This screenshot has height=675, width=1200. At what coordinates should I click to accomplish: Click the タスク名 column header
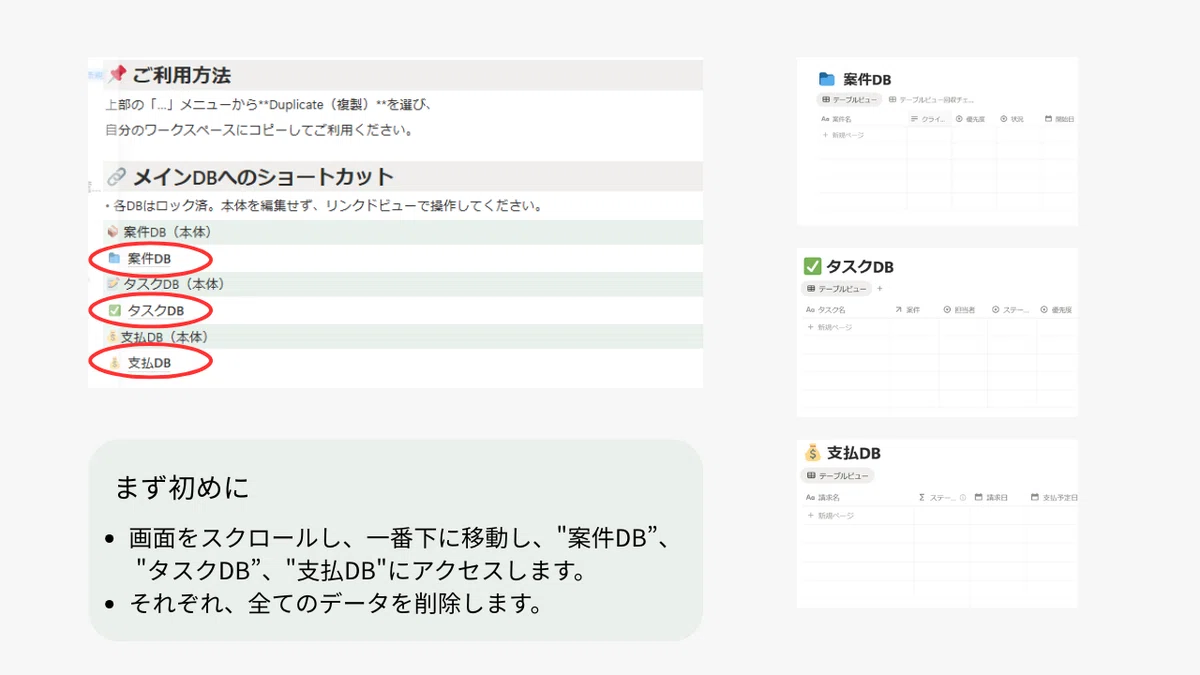pyautogui.click(x=826, y=310)
